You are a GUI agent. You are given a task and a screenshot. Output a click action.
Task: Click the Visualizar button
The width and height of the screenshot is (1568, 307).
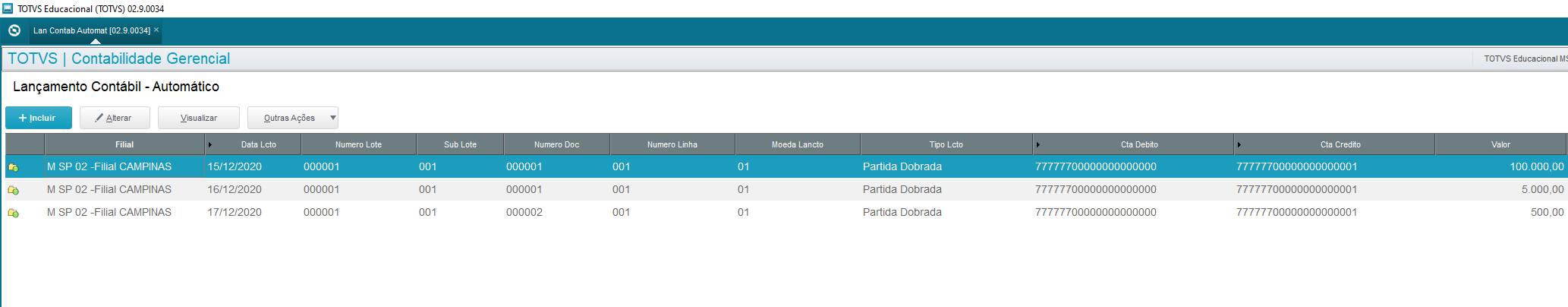pyautogui.click(x=199, y=118)
